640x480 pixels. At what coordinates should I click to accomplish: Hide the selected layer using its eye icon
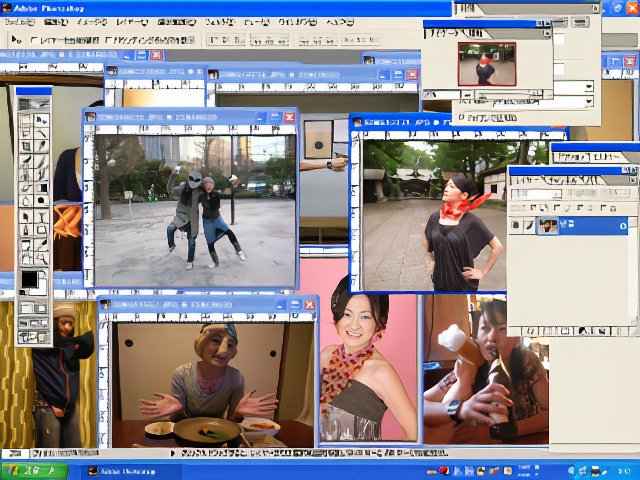[x=516, y=226]
